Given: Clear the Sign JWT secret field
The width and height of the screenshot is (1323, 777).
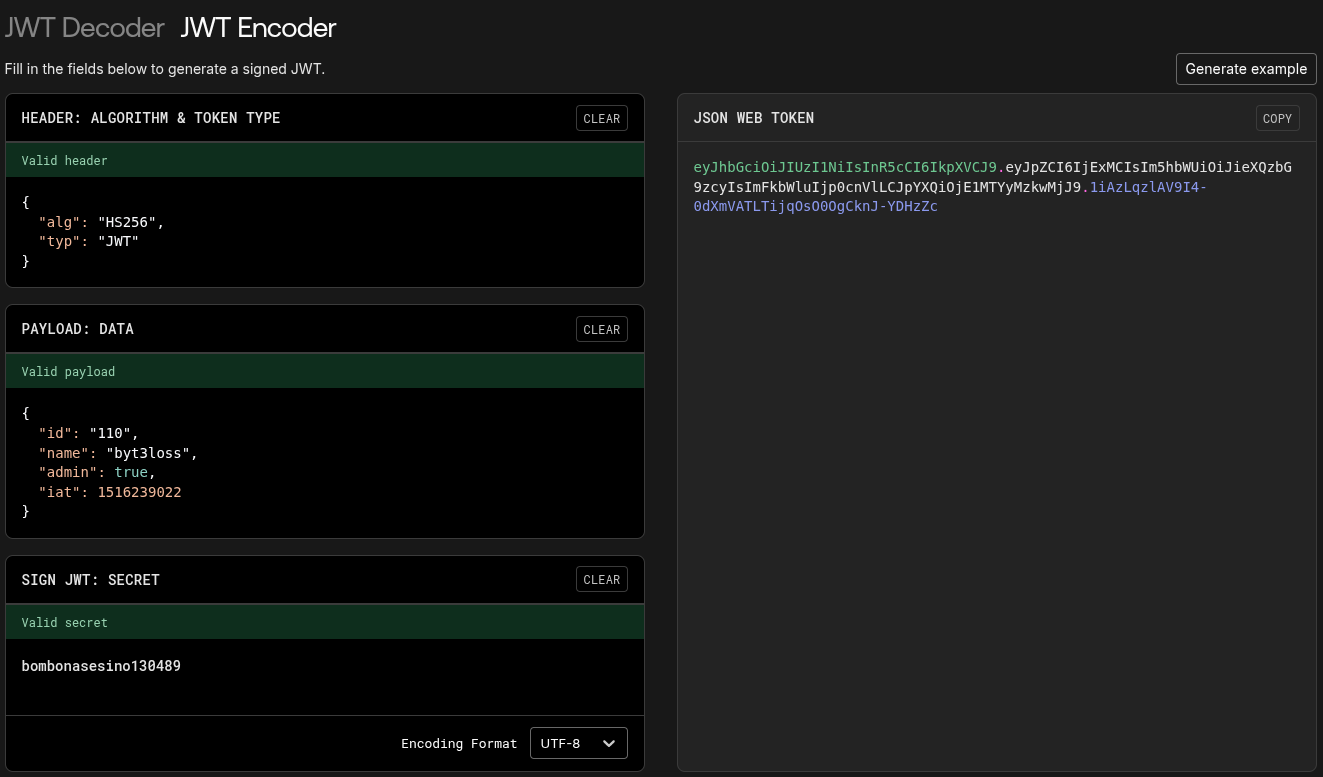Looking at the screenshot, I should tap(601, 579).
